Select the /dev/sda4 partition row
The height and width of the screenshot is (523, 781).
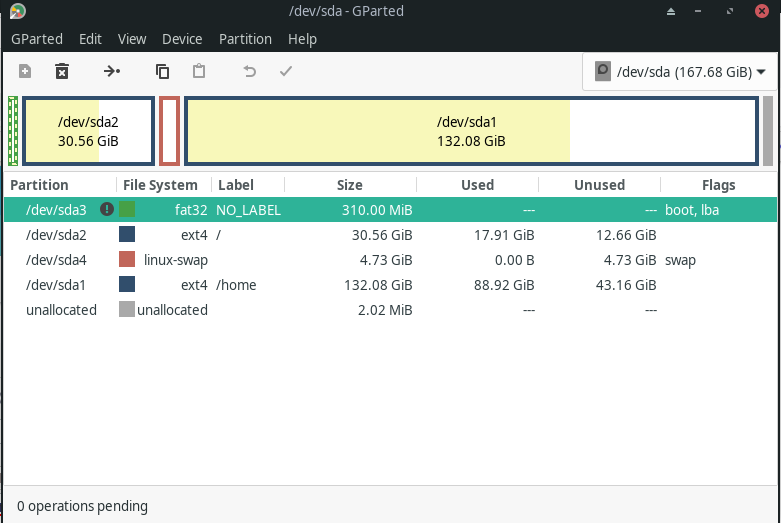coord(390,260)
